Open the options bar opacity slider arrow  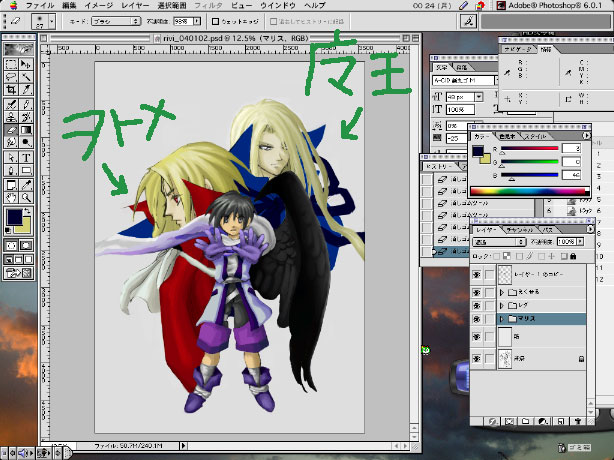(x=197, y=22)
